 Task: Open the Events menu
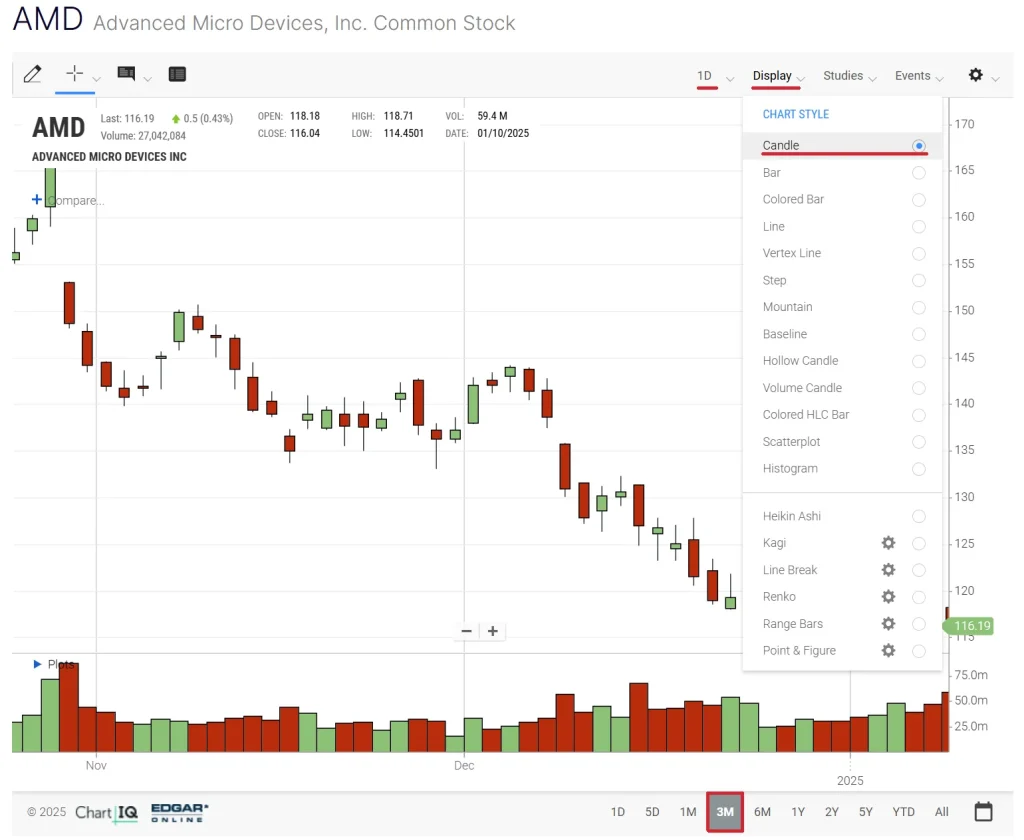[x=919, y=76]
